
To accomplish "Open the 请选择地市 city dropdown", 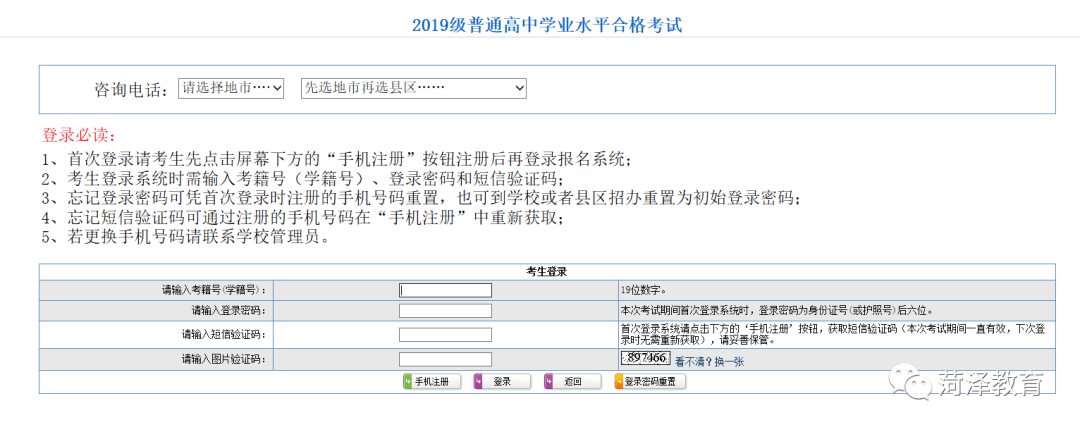I will (231, 88).
